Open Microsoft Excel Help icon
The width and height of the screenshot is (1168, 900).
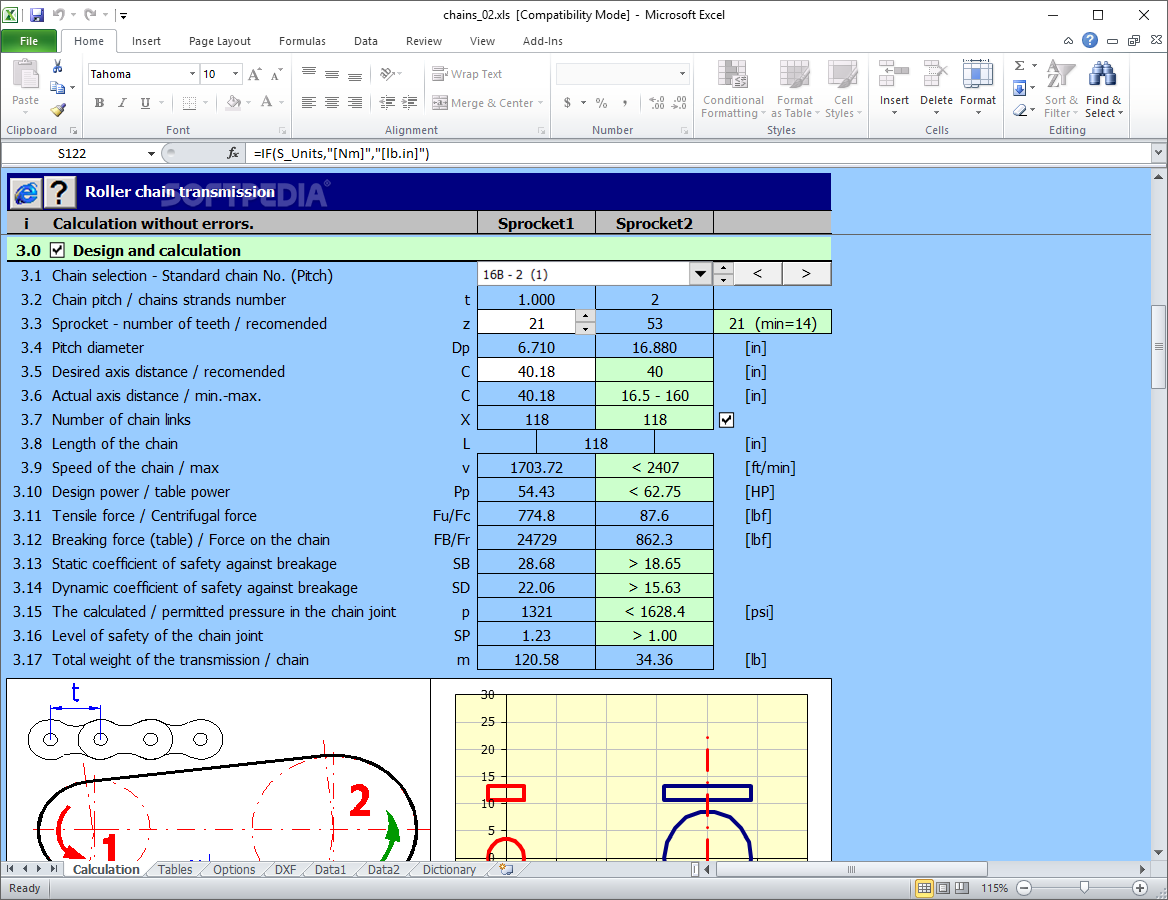[x=1090, y=40]
